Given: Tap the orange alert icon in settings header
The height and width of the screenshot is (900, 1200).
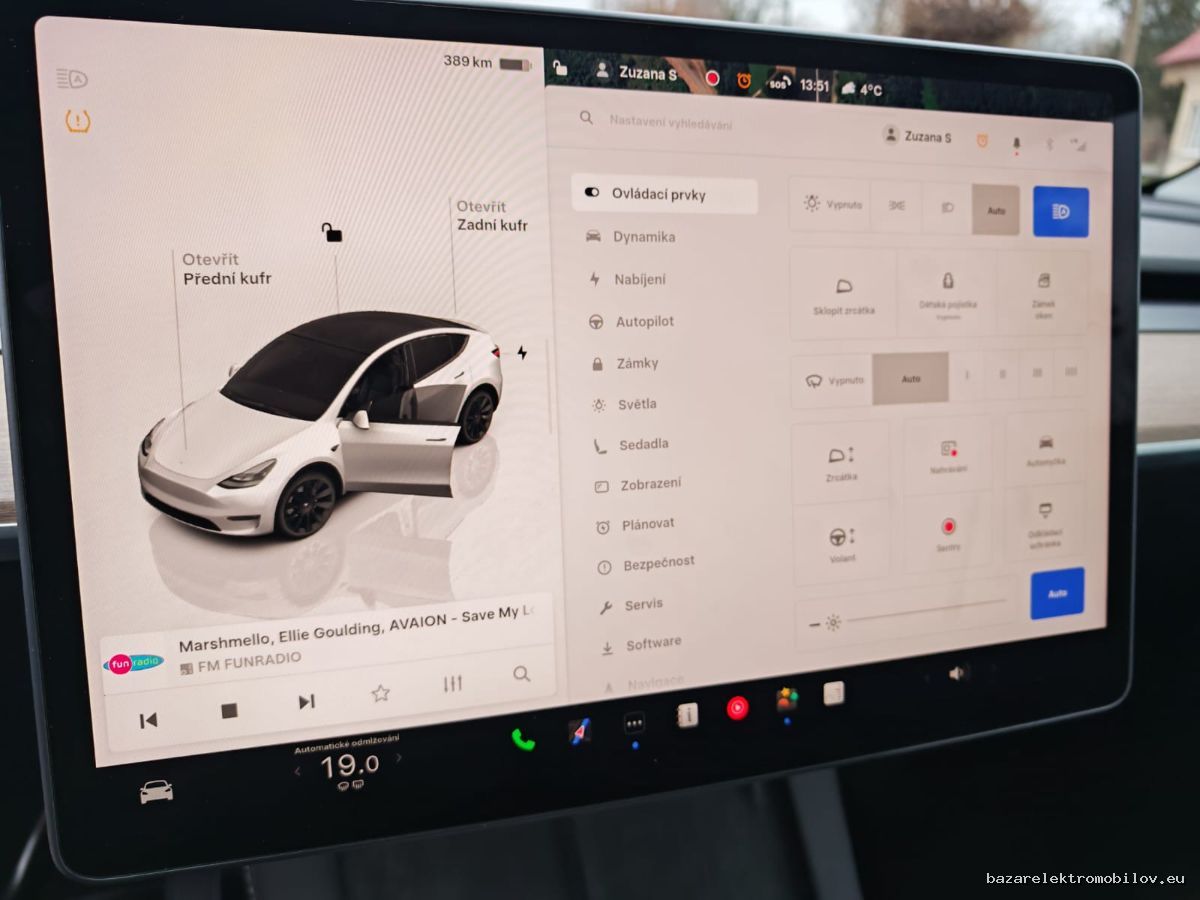Looking at the screenshot, I should [982, 141].
